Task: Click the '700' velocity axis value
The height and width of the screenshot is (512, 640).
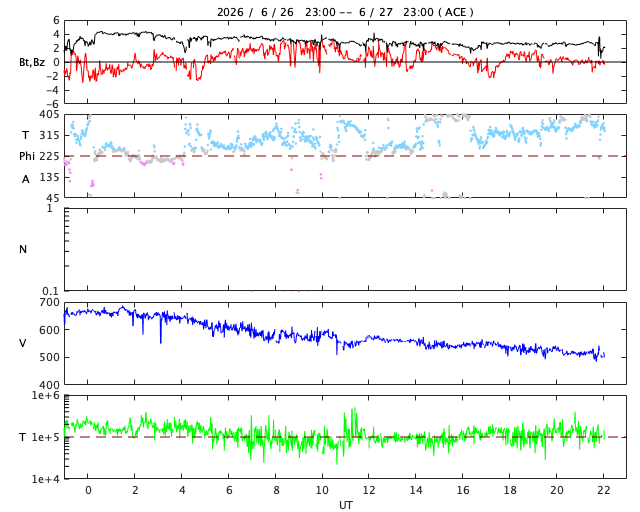Action: click(49, 303)
